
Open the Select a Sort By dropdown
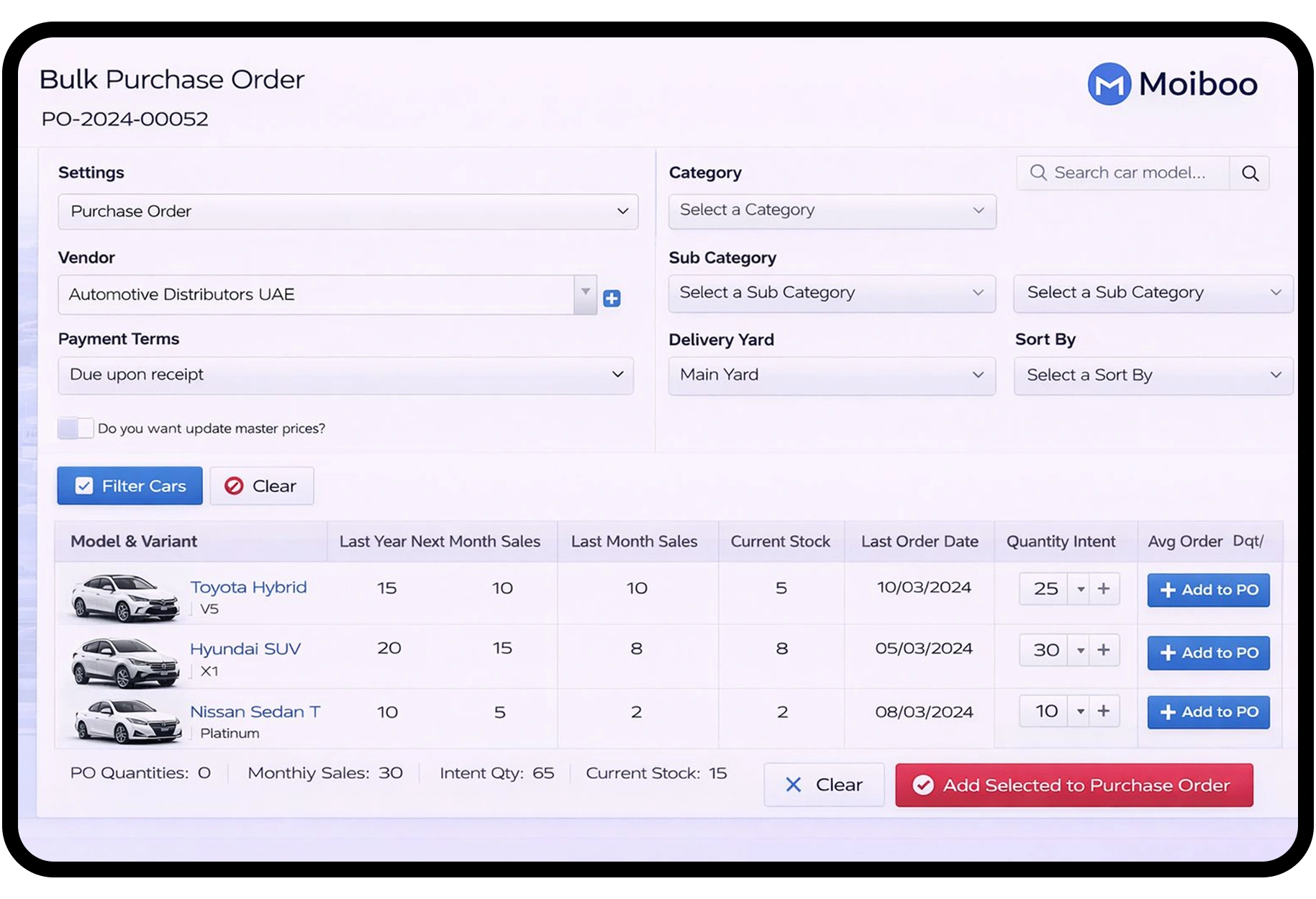[x=1153, y=375]
